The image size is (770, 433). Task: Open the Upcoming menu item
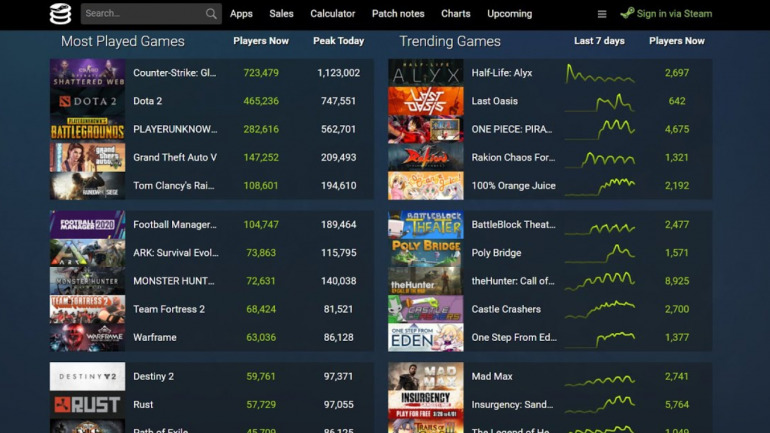coord(510,14)
